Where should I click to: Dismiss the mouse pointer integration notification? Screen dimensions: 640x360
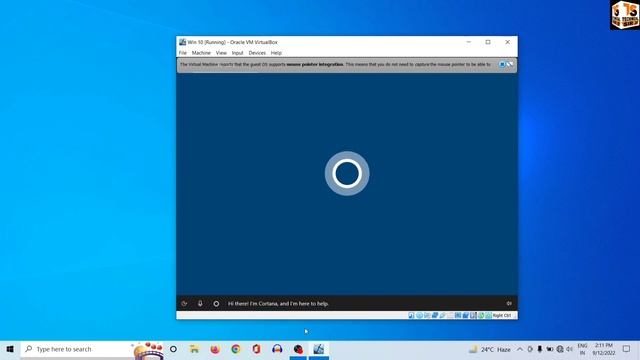pos(502,64)
